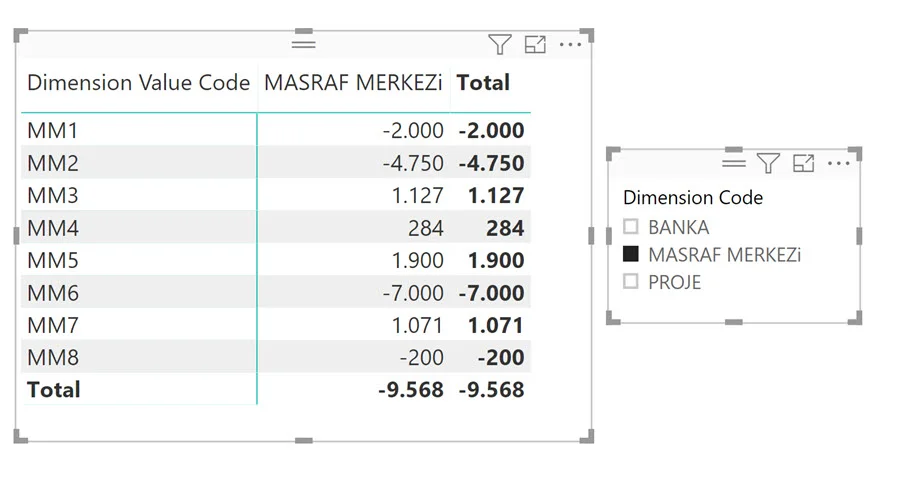Click the filter icon on the slicer
This screenshot has width=901, height=482.
pyautogui.click(x=768, y=163)
